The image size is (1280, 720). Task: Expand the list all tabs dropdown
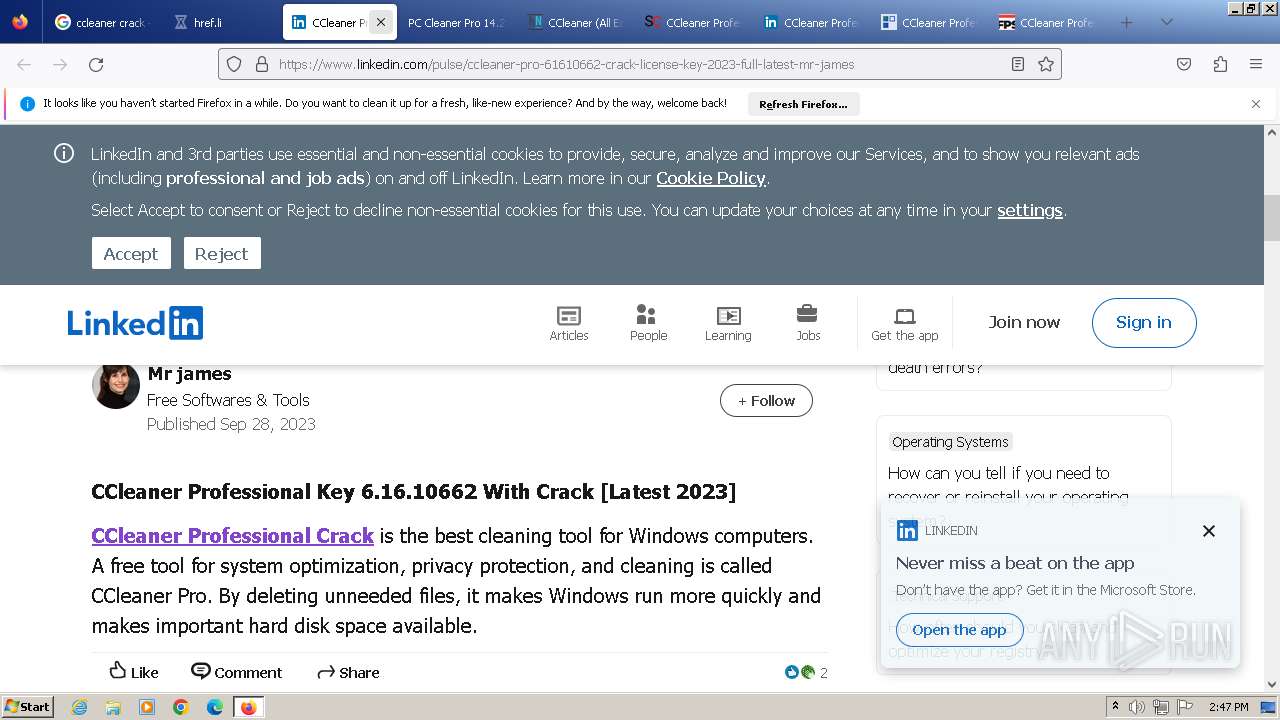(1166, 22)
